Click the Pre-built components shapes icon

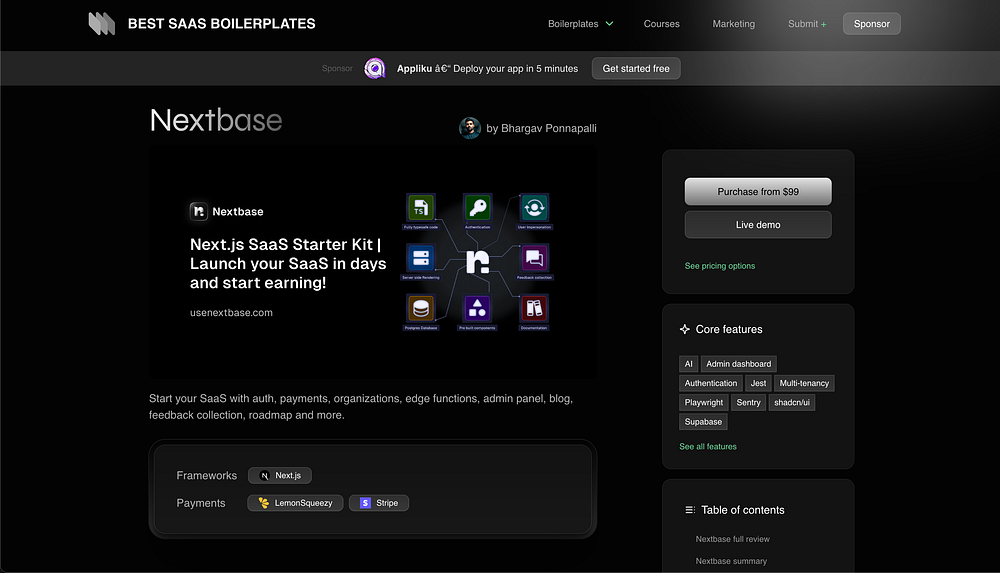coord(477,309)
